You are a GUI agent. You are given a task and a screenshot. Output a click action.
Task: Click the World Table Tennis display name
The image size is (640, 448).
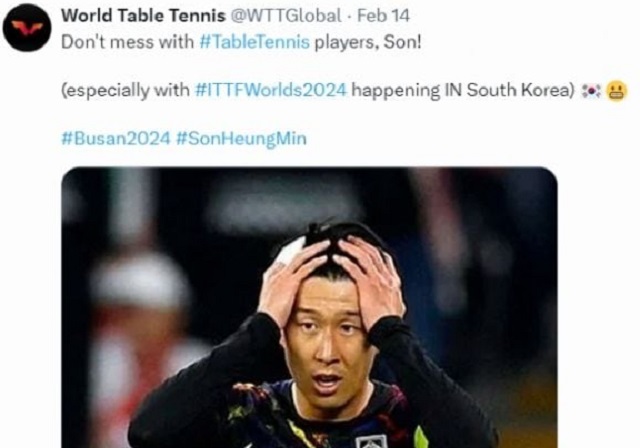click(143, 16)
